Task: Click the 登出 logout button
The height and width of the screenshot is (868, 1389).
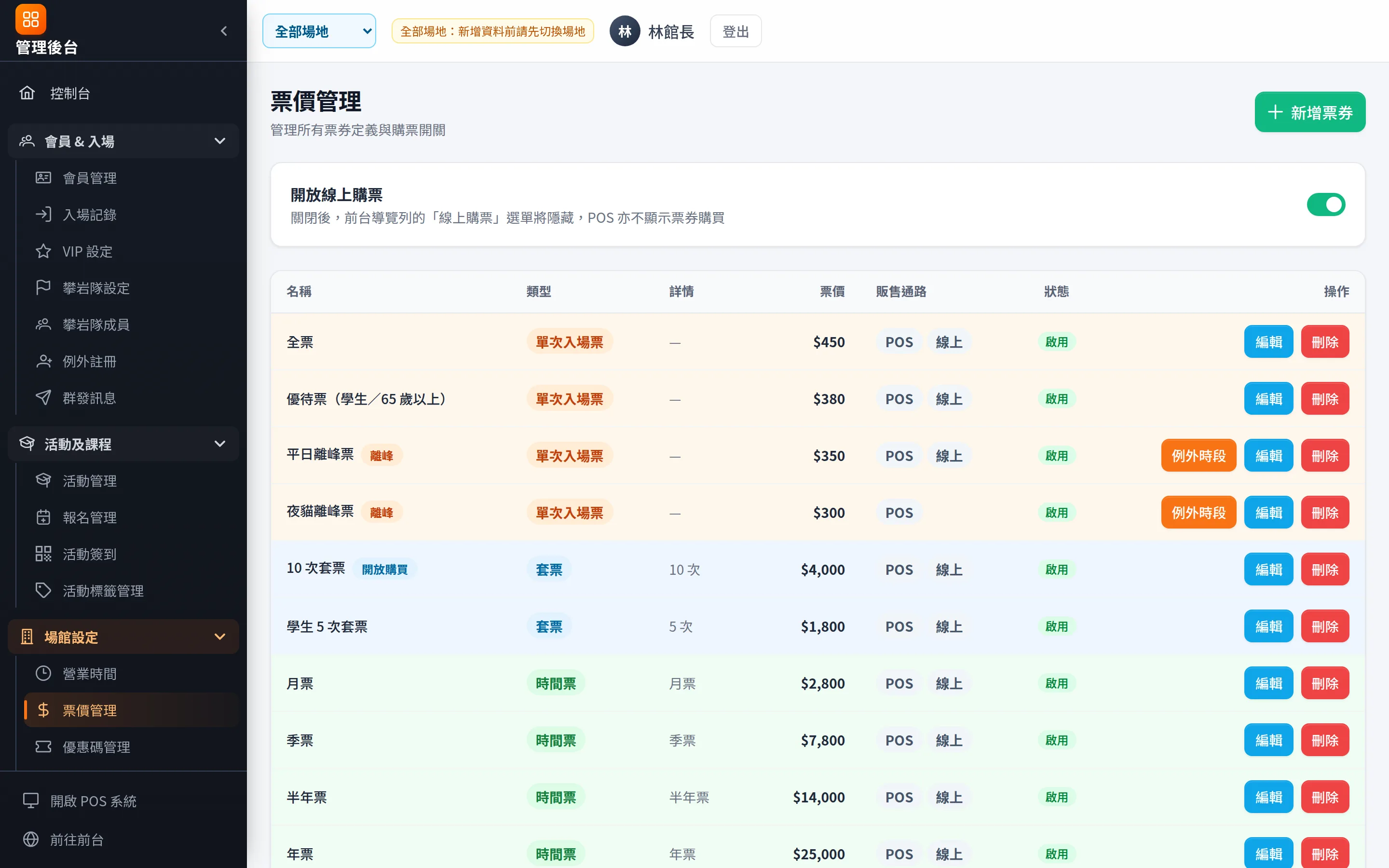Action: 735,31
